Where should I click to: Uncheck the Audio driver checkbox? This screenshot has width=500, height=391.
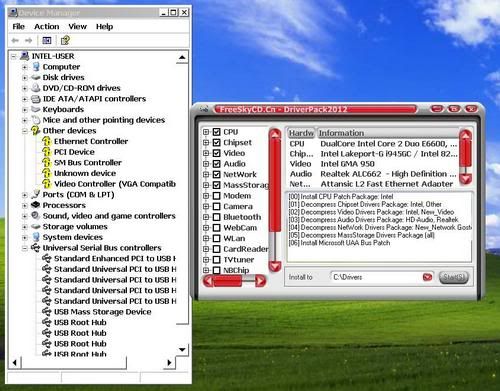click(216, 164)
